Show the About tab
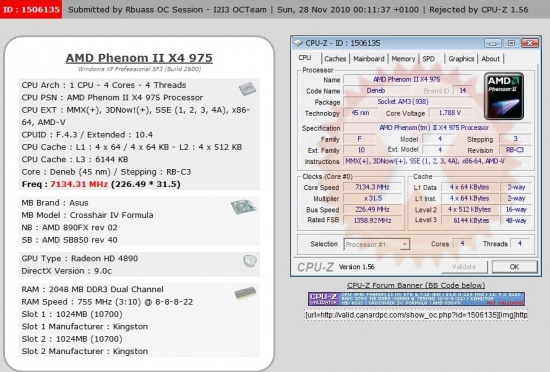 (490, 59)
